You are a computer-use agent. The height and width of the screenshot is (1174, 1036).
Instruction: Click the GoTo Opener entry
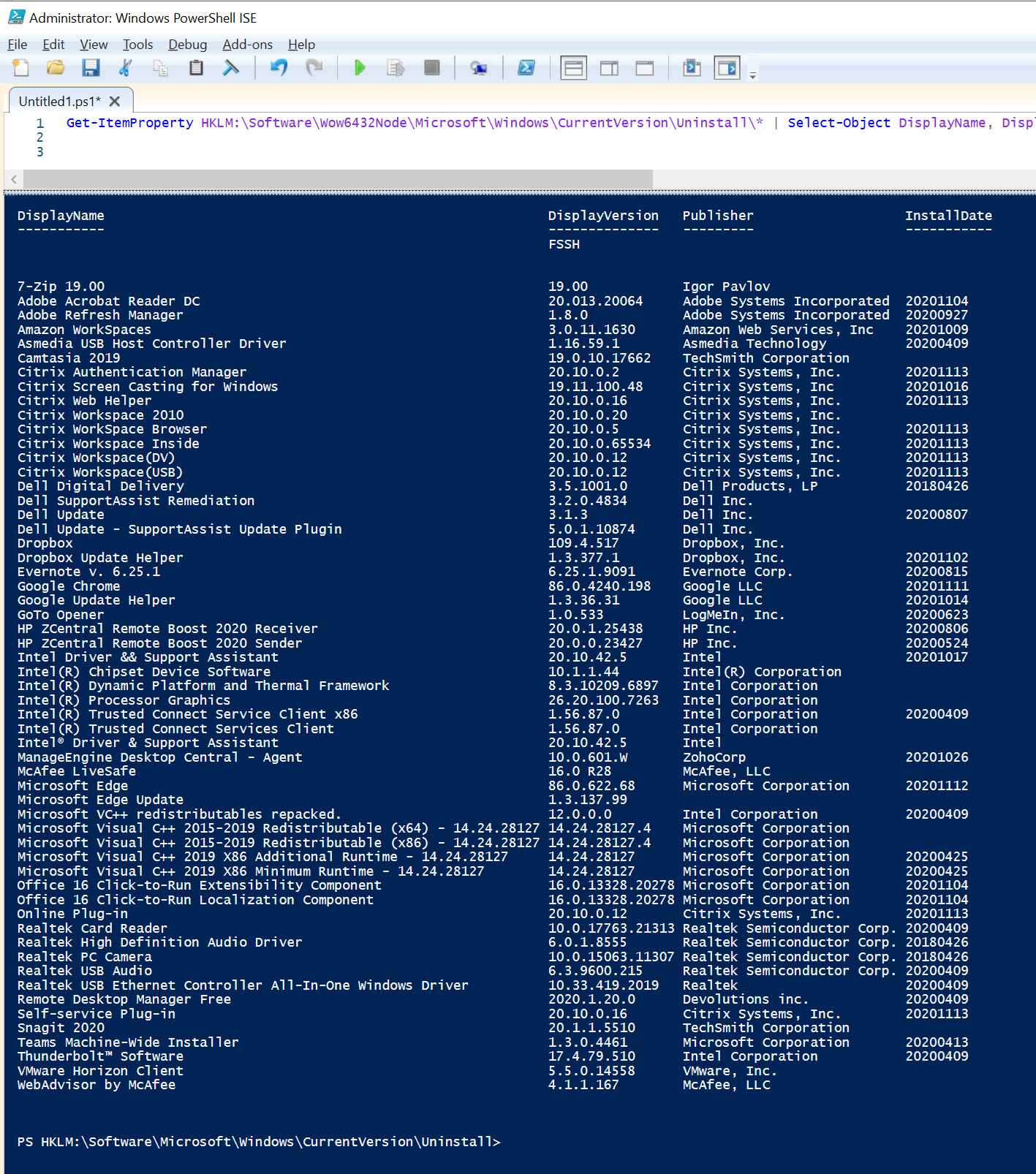[61, 615]
